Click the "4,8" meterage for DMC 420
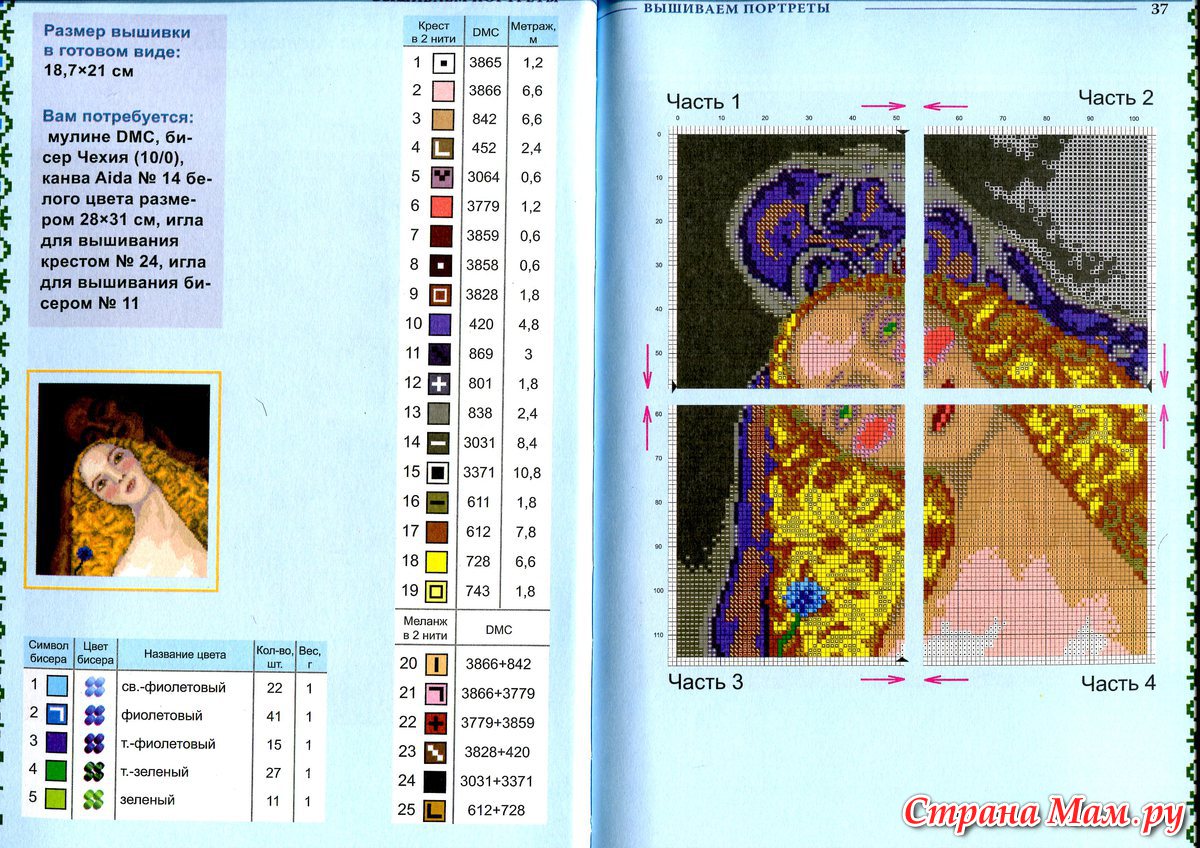The height and width of the screenshot is (848, 1200). (x=528, y=324)
